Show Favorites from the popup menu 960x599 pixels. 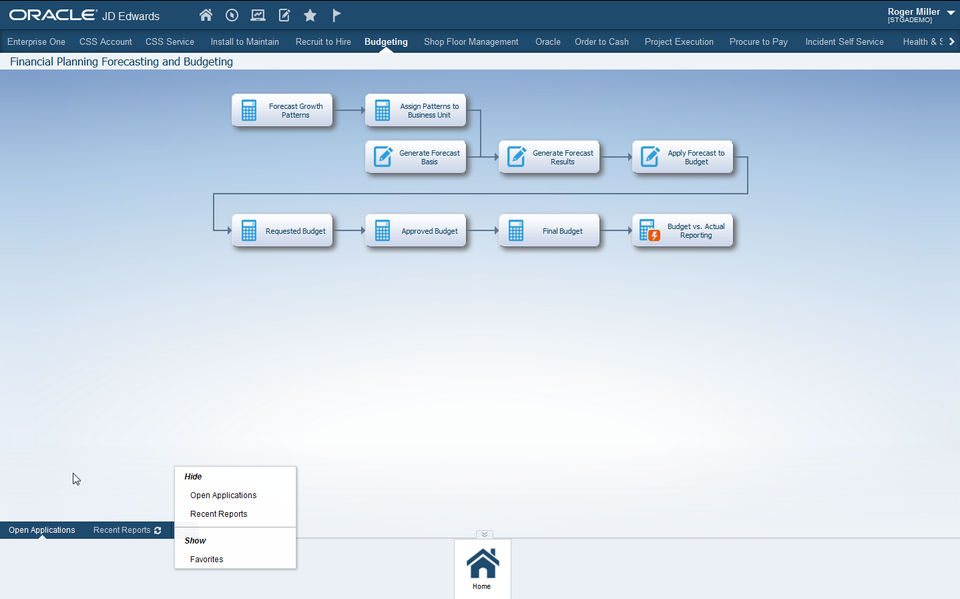(x=207, y=559)
